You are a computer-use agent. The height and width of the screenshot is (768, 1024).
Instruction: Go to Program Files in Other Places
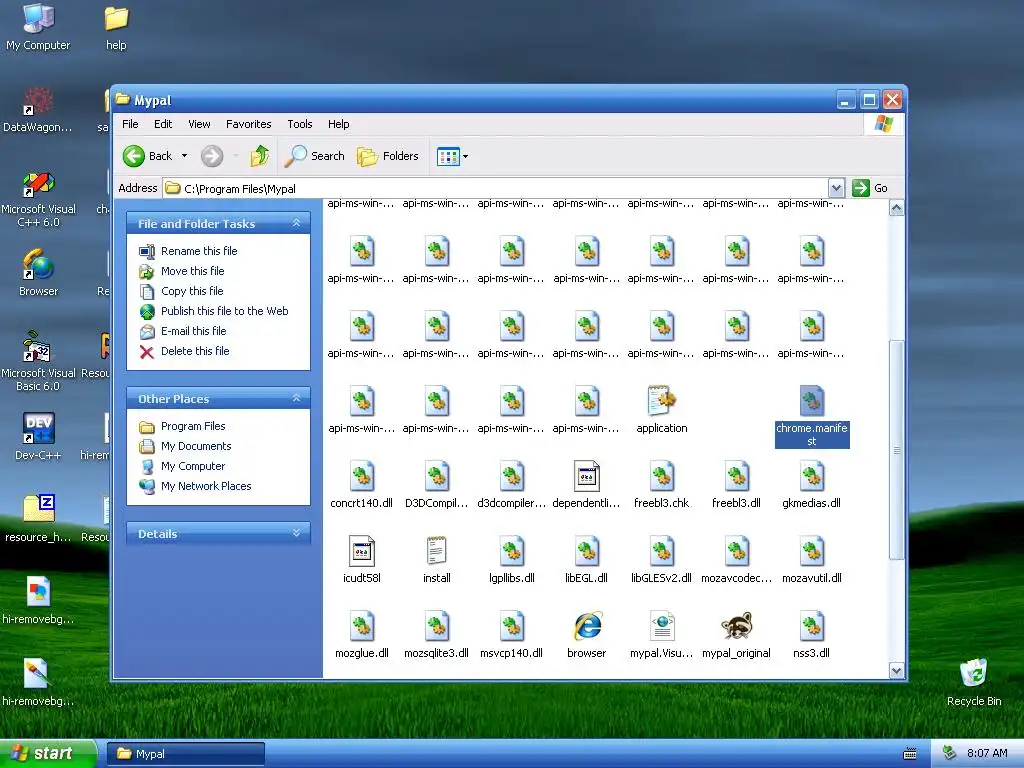tap(193, 426)
